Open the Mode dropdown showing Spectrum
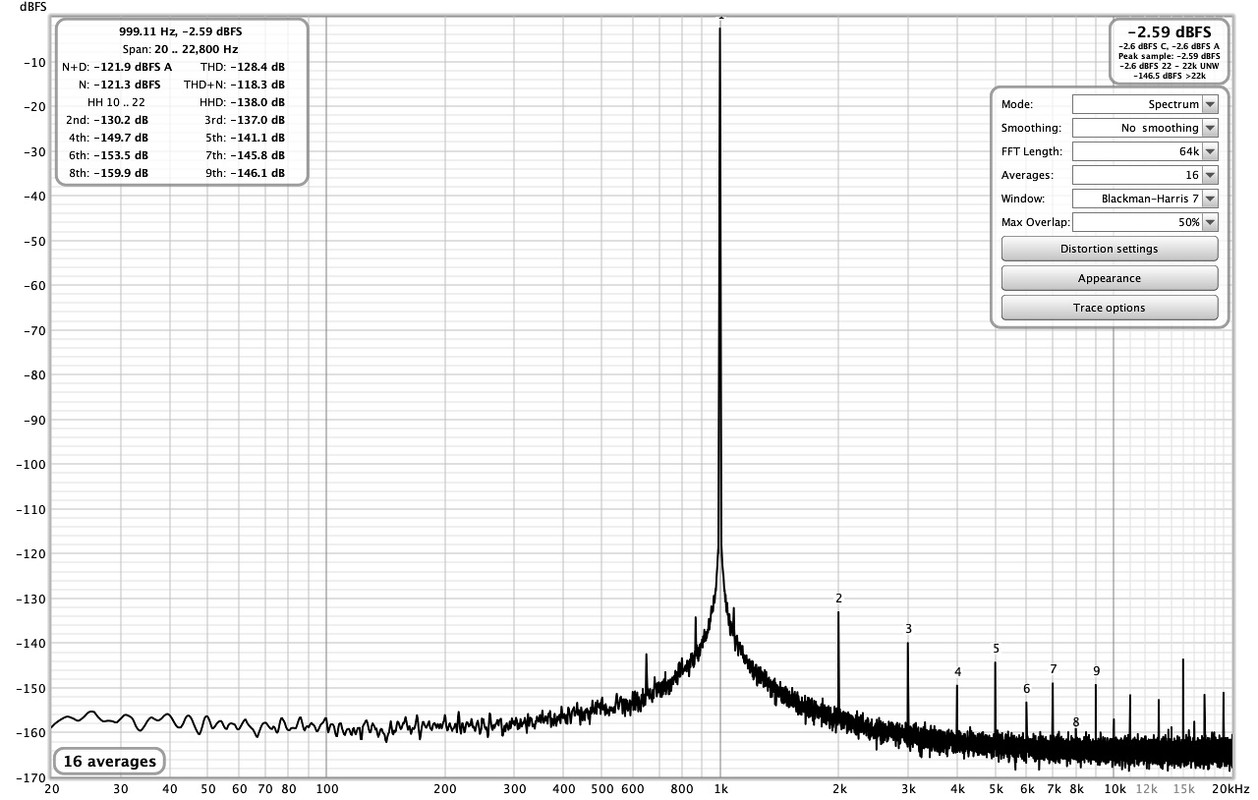 pos(1145,104)
